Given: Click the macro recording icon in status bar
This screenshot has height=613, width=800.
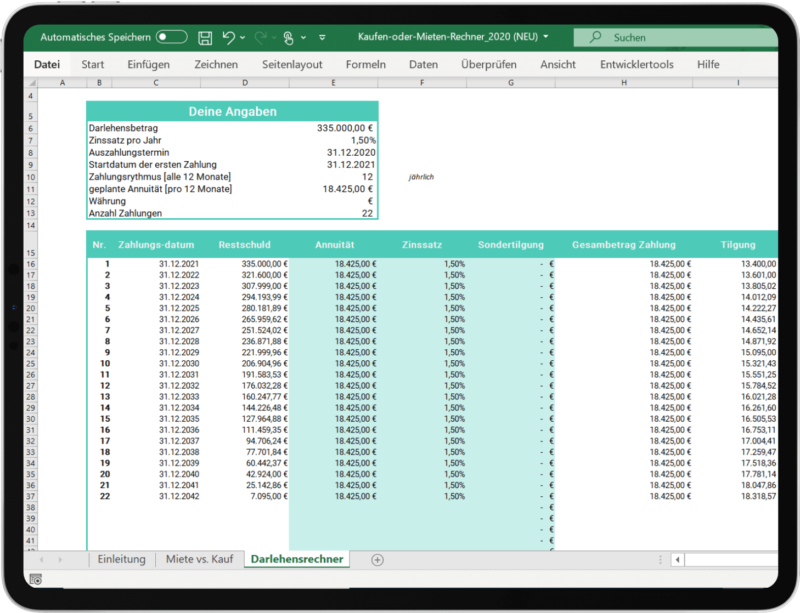Looking at the screenshot, I should point(37,579).
